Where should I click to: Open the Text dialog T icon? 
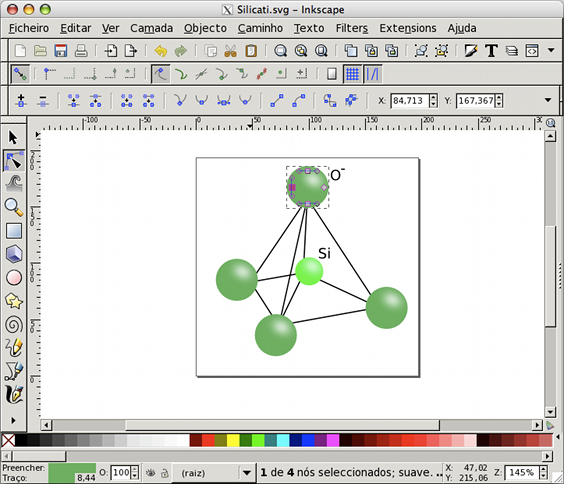491,51
